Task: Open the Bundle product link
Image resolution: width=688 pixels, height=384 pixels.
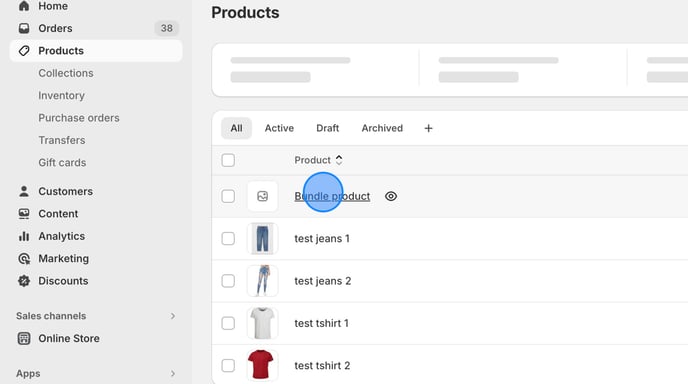Action: [x=332, y=196]
